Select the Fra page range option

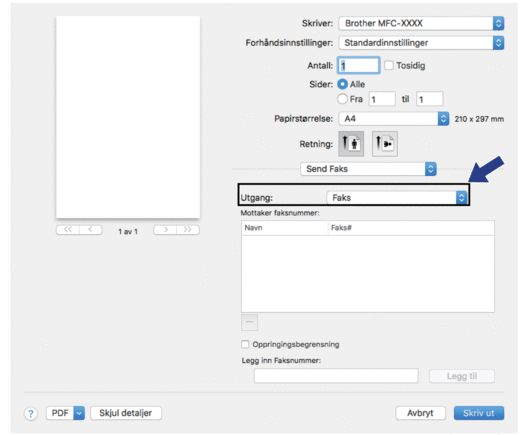point(342,99)
